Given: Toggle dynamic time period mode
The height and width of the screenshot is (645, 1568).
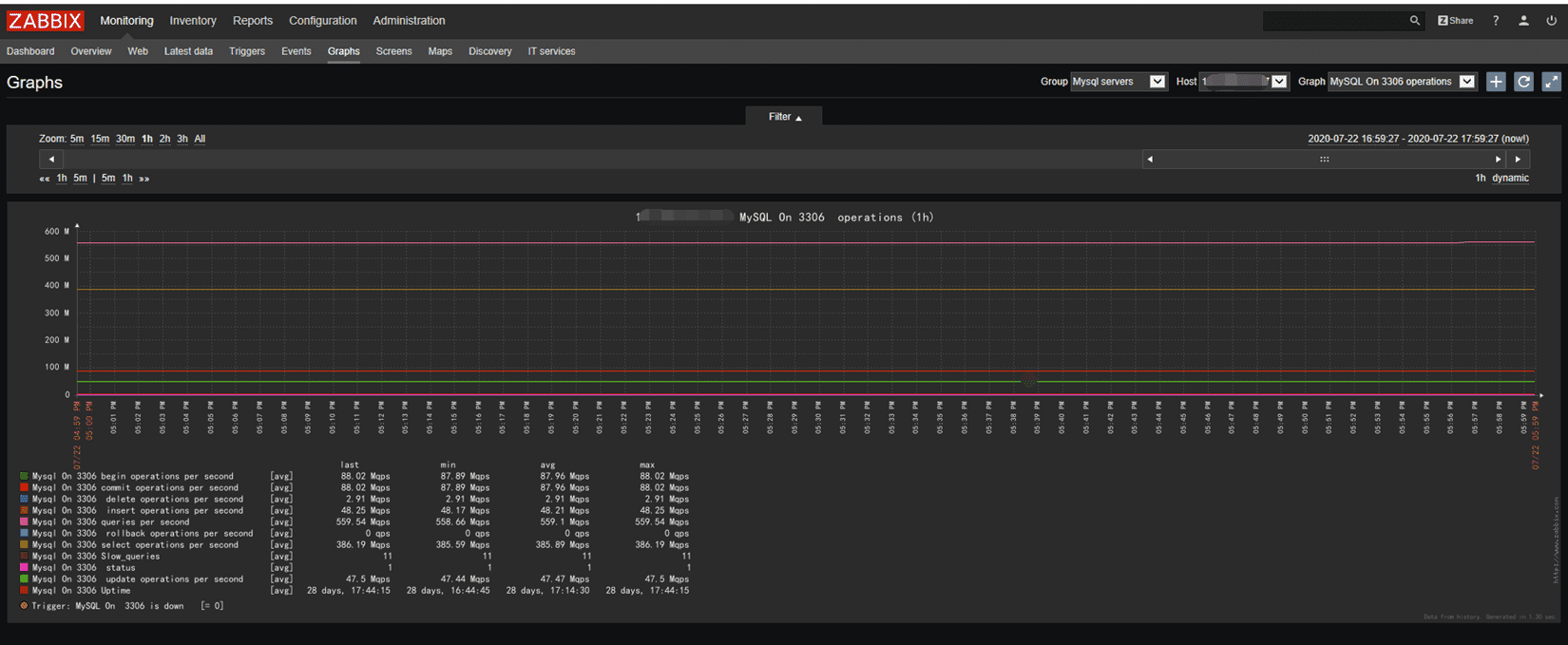Looking at the screenshot, I should [x=1510, y=179].
